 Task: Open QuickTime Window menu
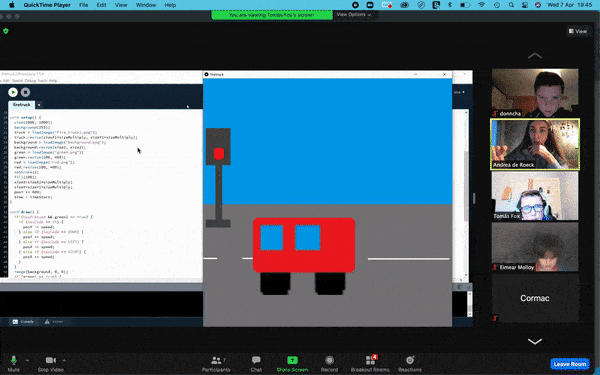click(x=146, y=5)
